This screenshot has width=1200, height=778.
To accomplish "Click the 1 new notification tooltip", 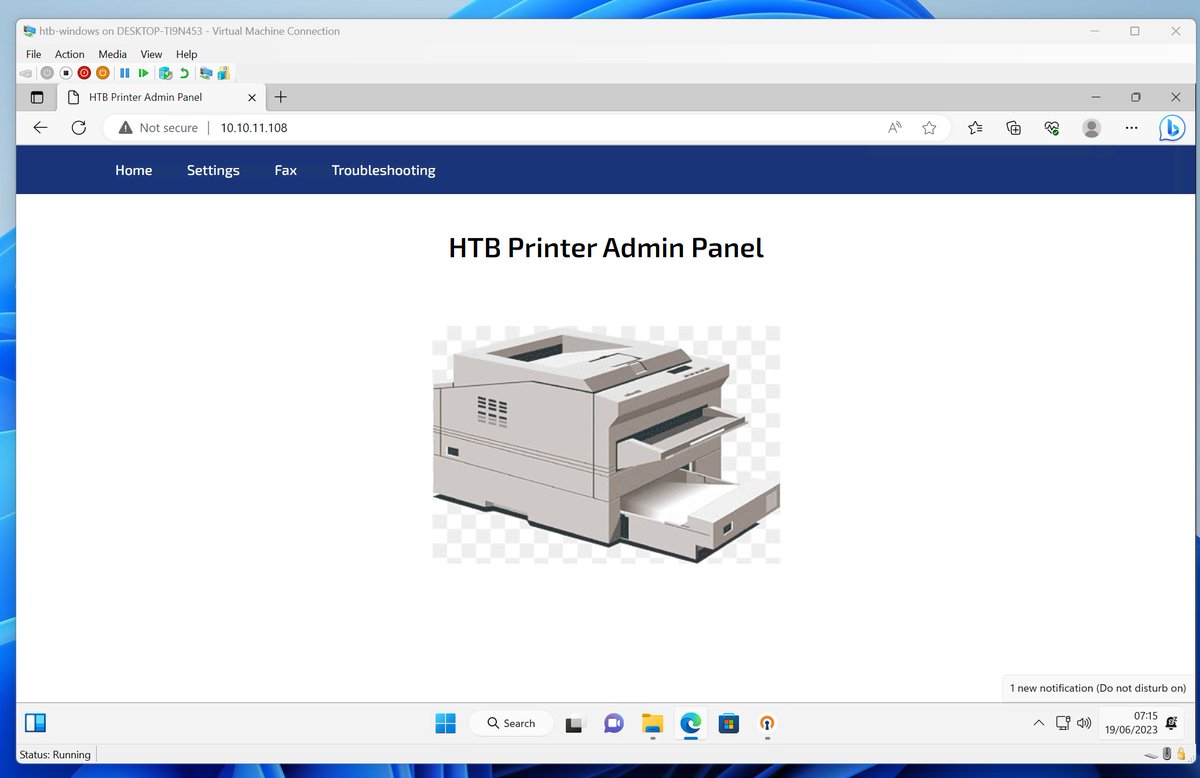I will [1097, 688].
